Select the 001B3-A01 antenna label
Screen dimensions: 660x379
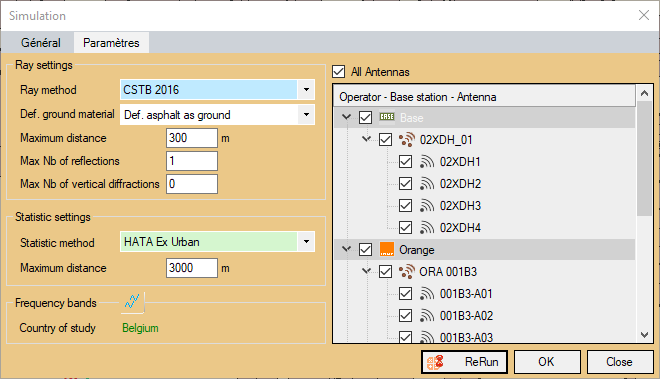[466, 294]
